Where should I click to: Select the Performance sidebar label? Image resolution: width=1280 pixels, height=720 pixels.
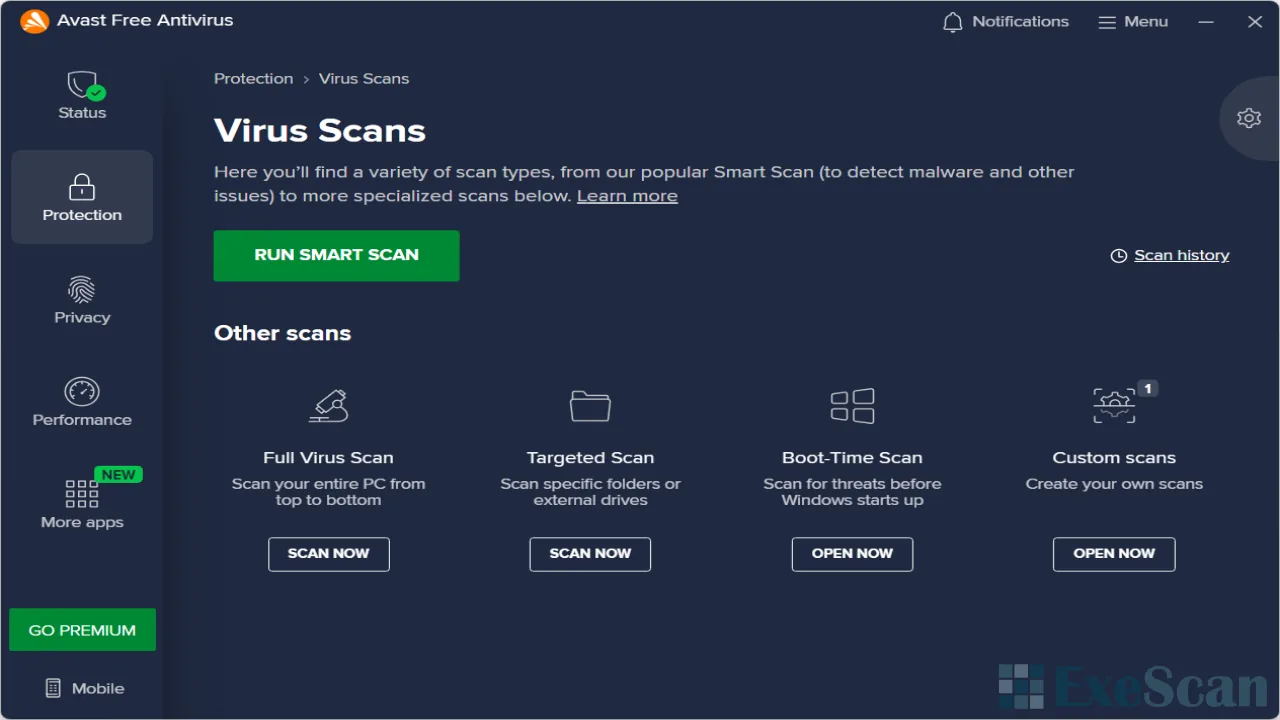click(x=82, y=420)
